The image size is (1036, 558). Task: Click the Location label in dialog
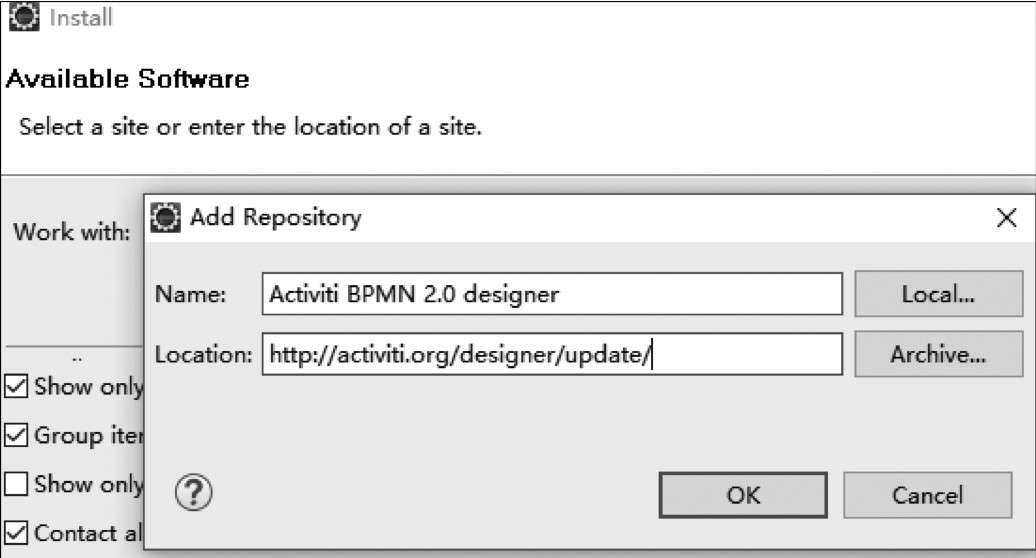click(204, 355)
